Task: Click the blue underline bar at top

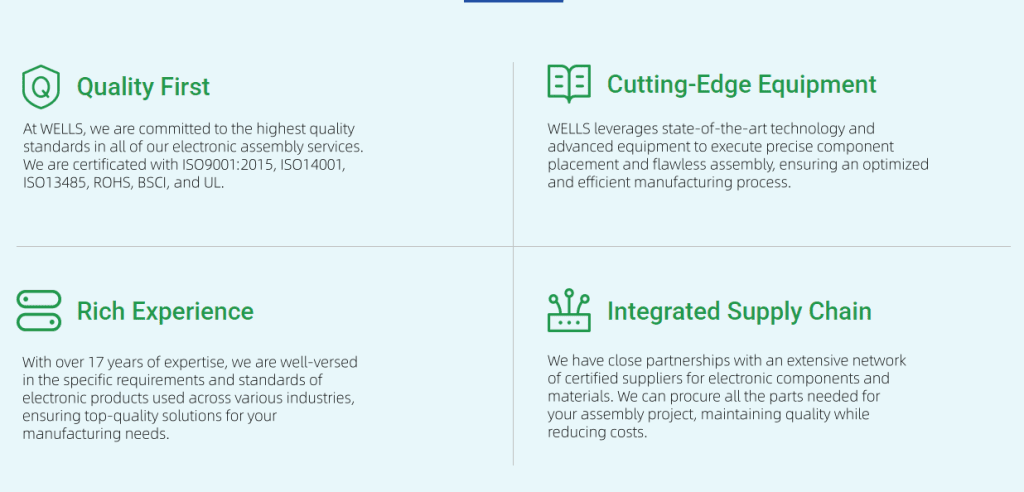Action: point(513,1)
